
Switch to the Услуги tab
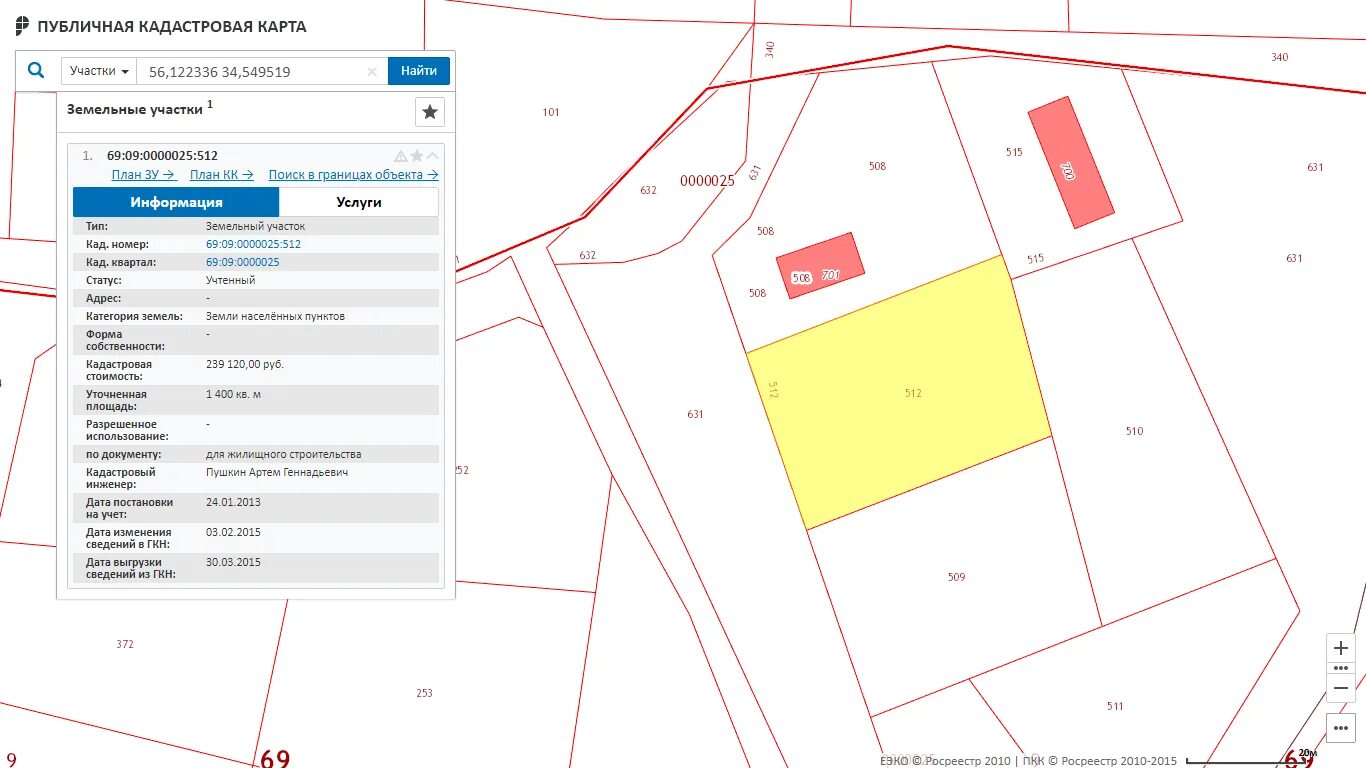coord(359,202)
